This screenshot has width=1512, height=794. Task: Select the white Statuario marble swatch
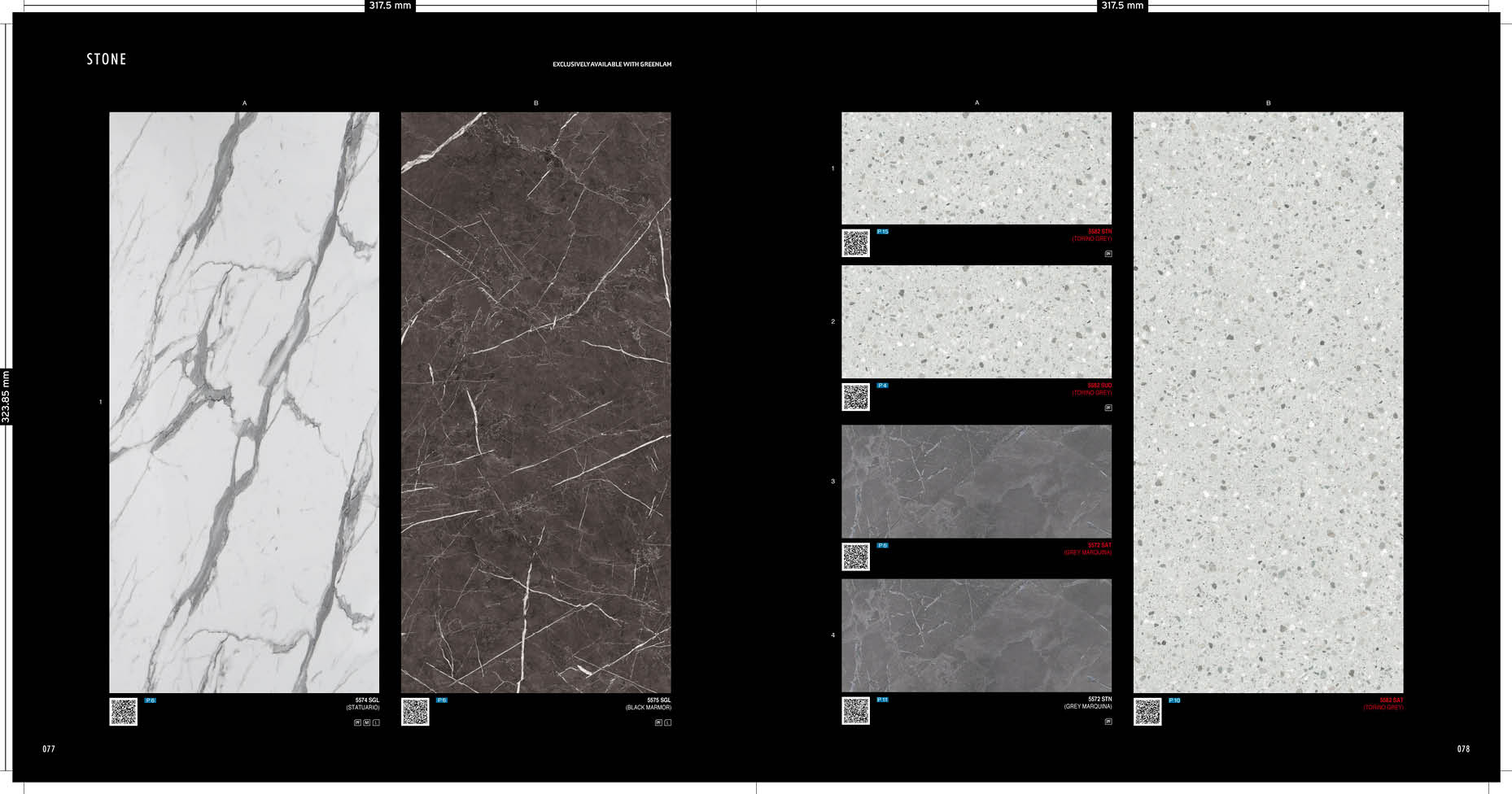pyautogui.click(x=244, y=402)
